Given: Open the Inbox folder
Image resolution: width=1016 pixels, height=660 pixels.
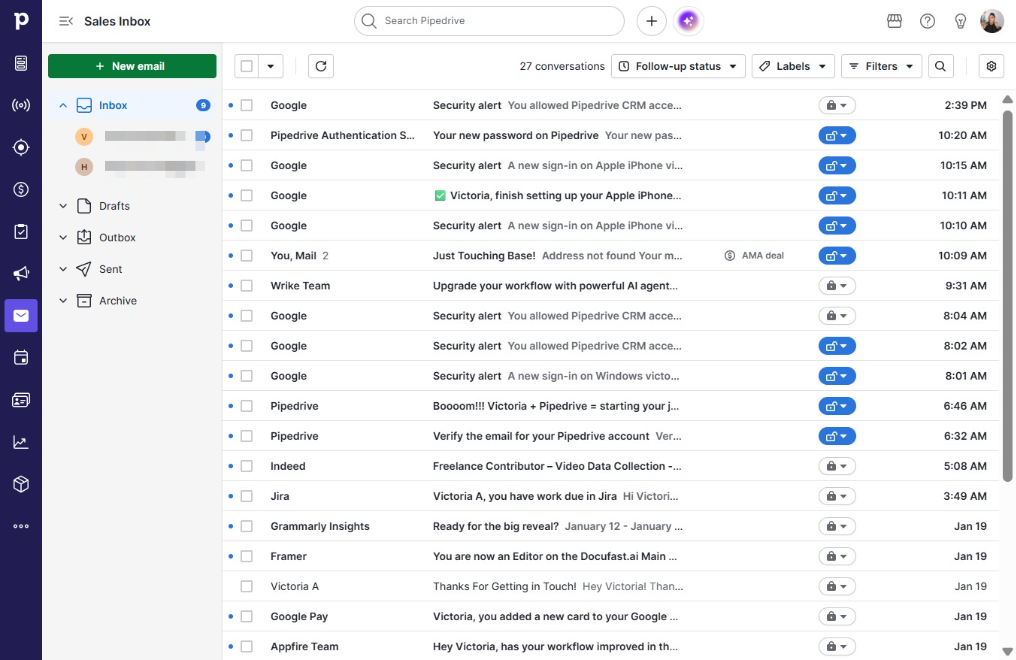Looking at the screenshot, I should click(x=132, y=105).
